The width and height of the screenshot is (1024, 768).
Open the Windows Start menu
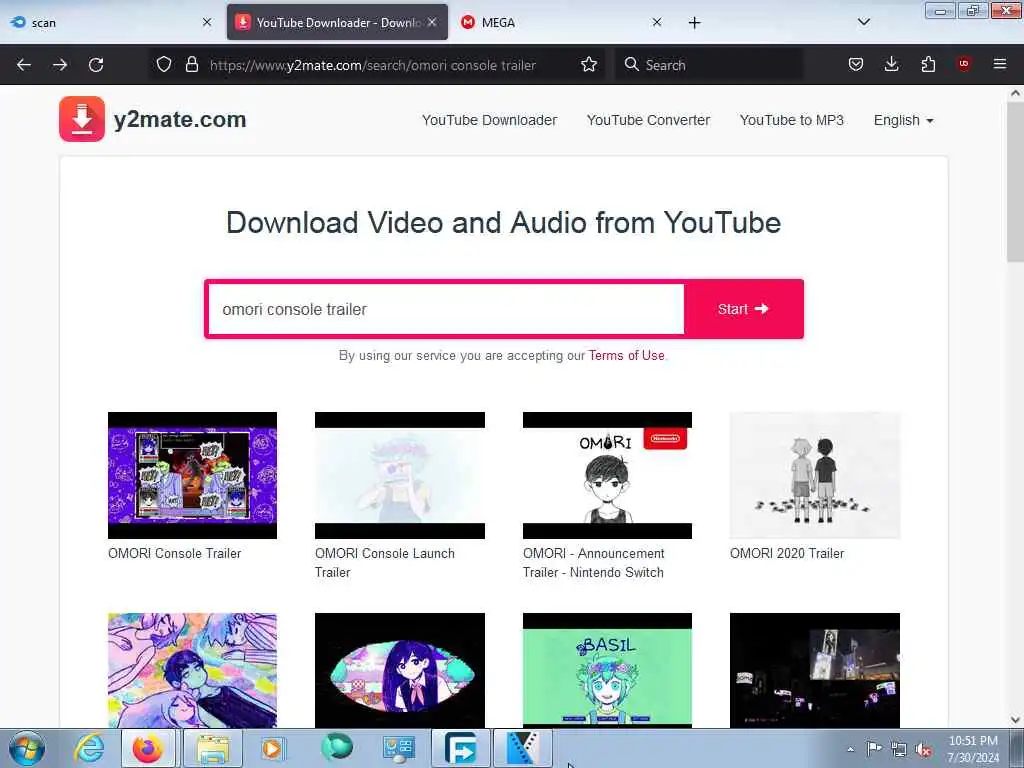(26, 748)
